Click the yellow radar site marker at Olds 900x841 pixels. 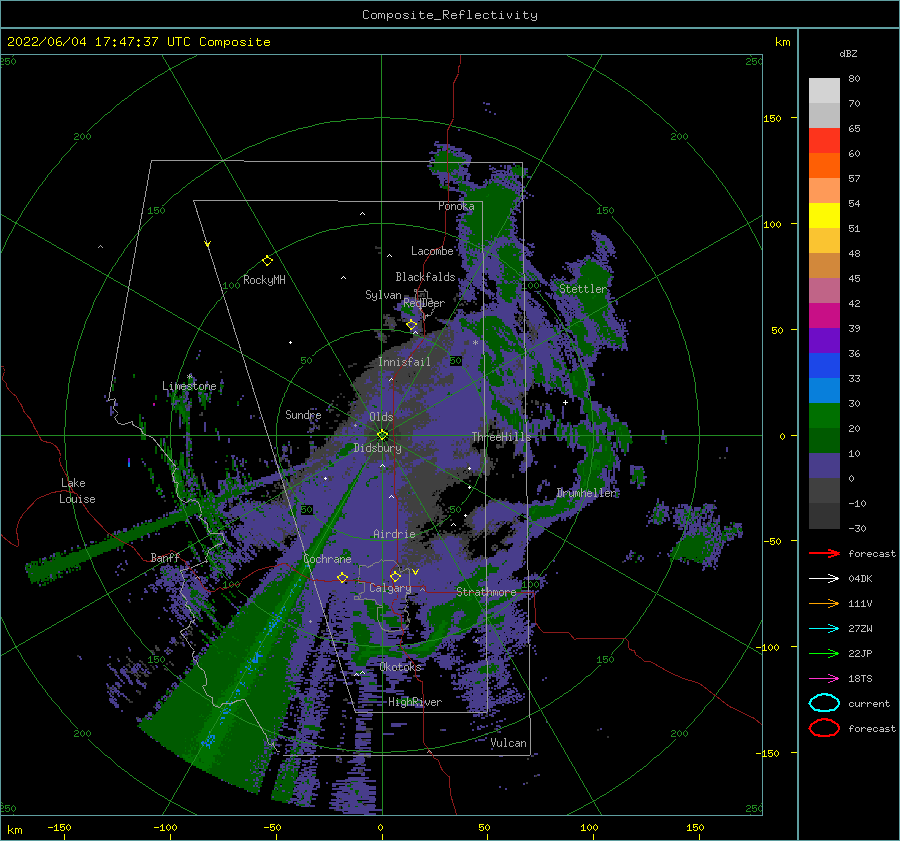coord(382,435)
